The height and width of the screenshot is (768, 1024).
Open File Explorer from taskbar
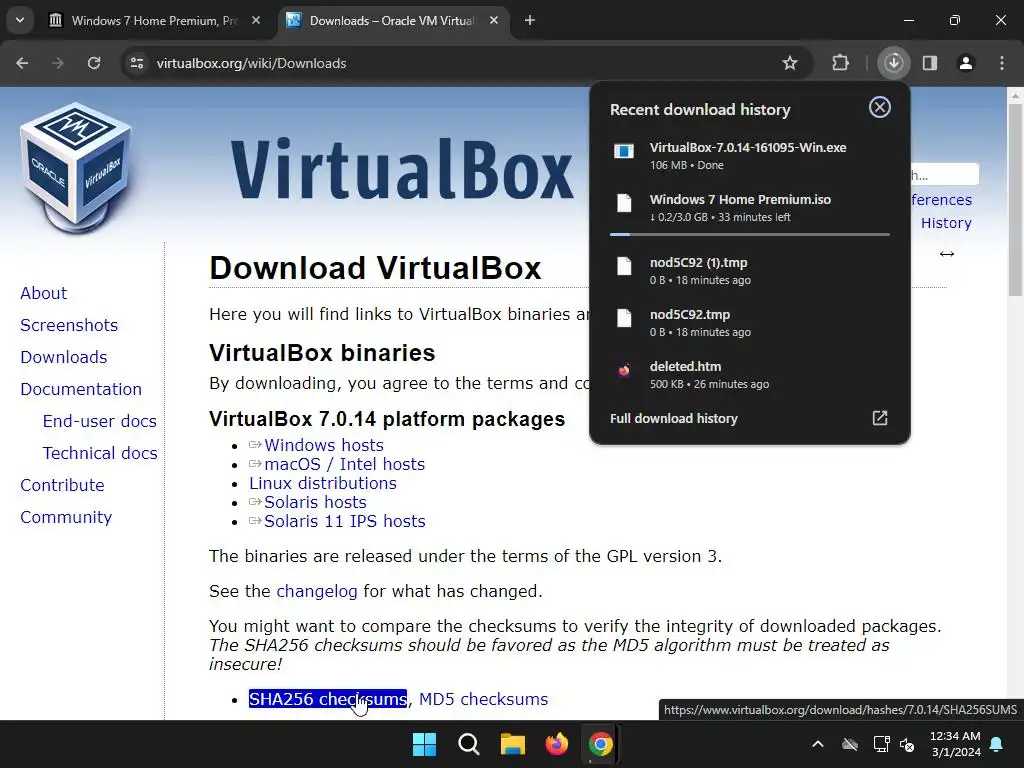[x=513, y=744]
